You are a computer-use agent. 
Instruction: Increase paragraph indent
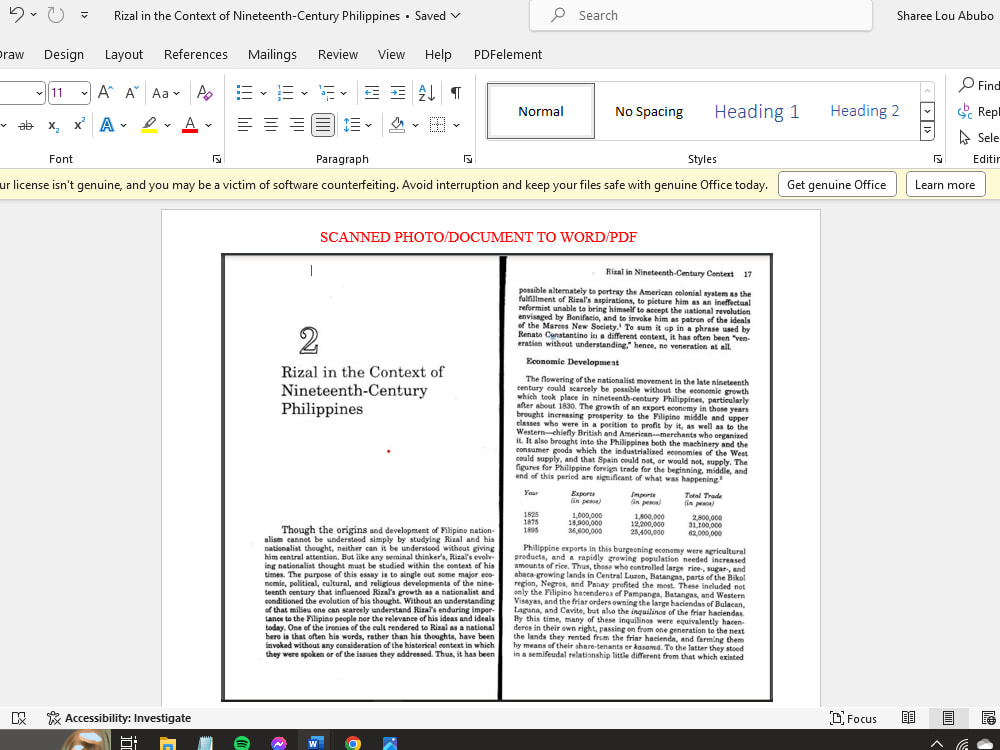pos(398,93)
